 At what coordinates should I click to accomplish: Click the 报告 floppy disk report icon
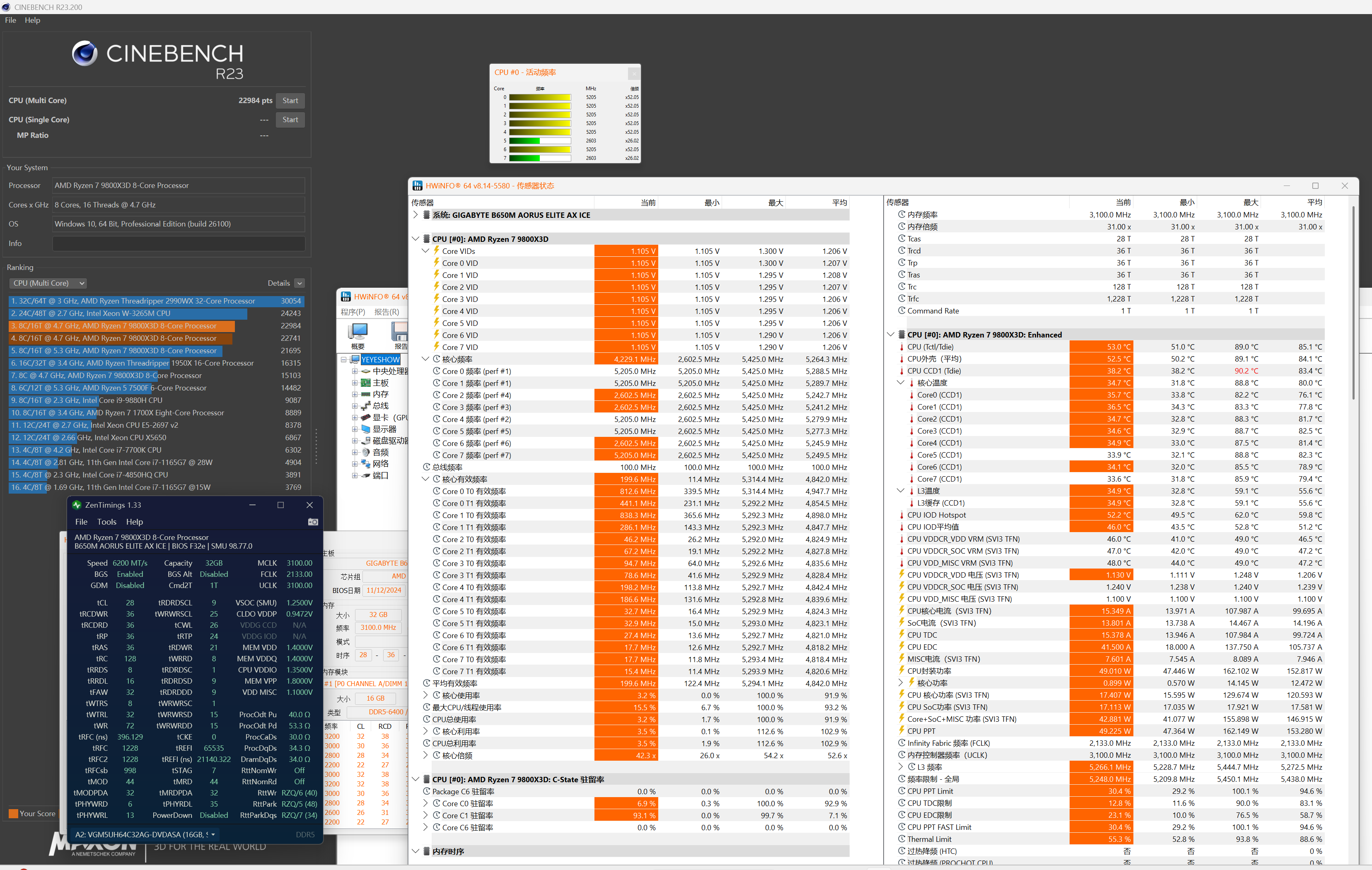coord(399,331)
